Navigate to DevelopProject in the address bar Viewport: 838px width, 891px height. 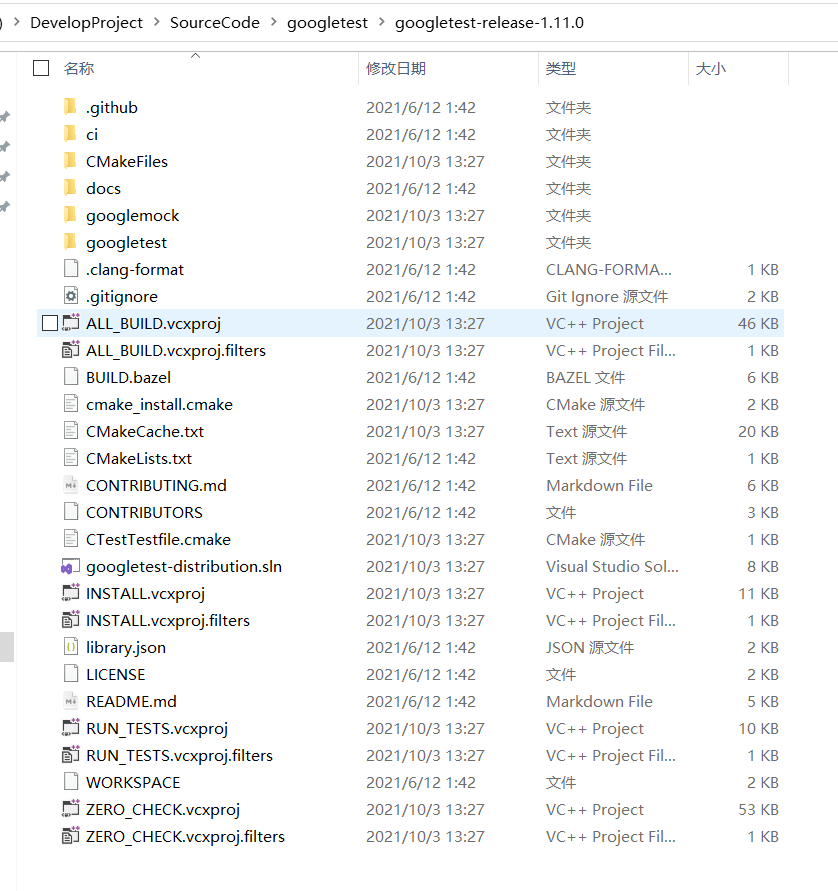tap(86, 23)
